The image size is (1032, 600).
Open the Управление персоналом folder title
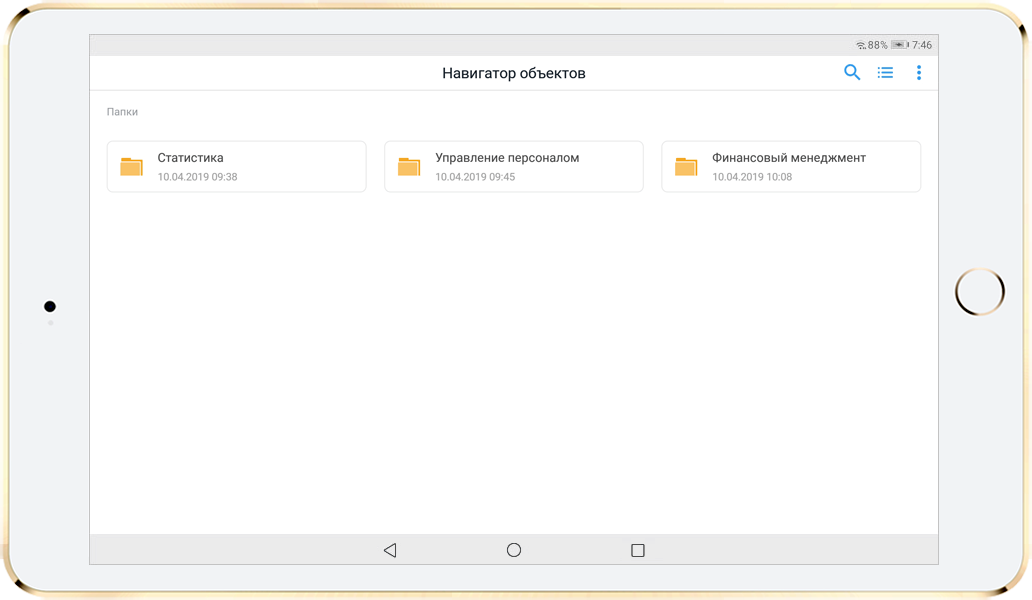point(507,158)
